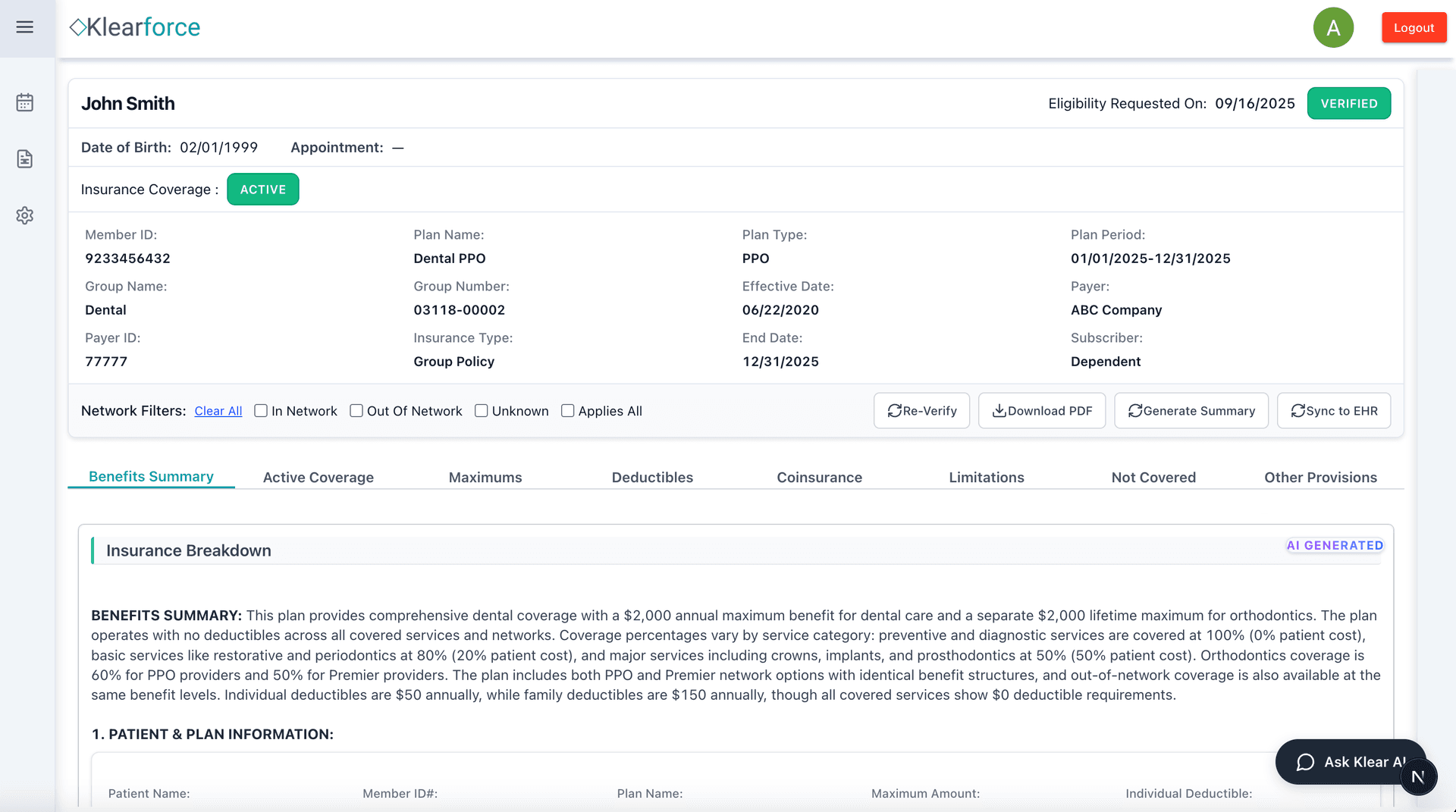Click the Clear All filters link
1456x812 pixels.
[218, 410]
